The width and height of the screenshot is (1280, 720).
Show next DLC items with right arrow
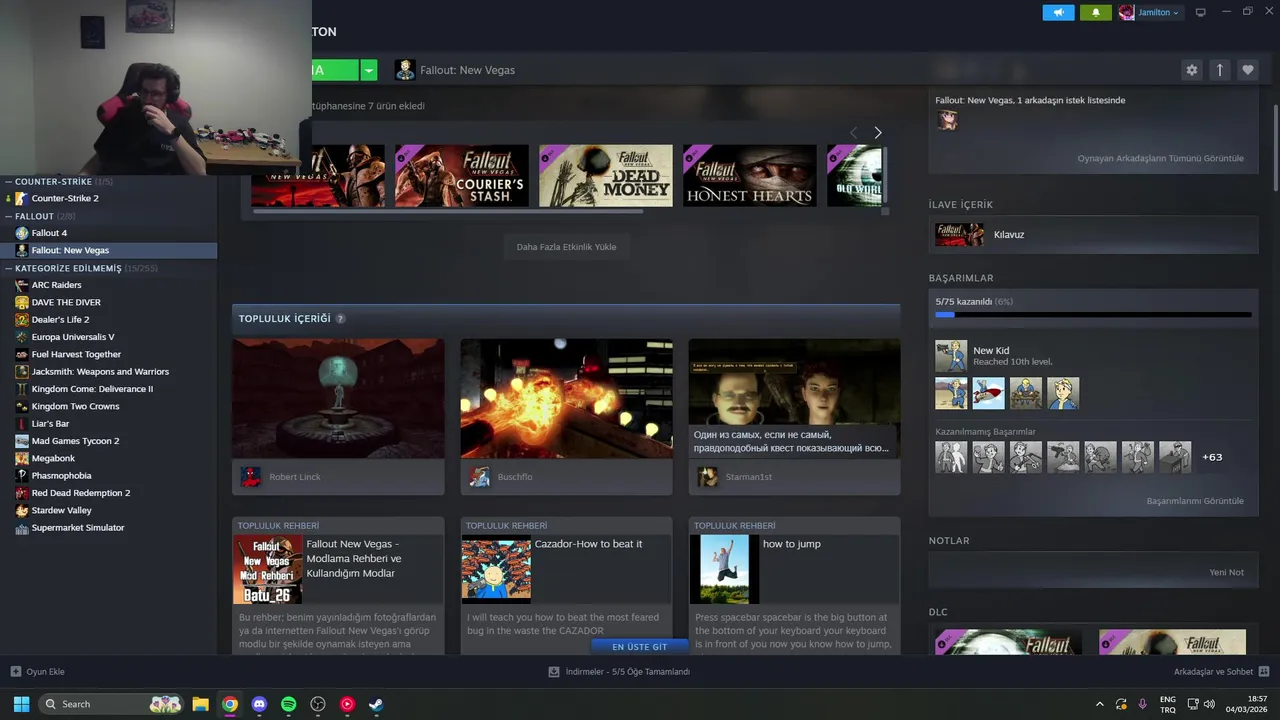(x=878, y=132)
